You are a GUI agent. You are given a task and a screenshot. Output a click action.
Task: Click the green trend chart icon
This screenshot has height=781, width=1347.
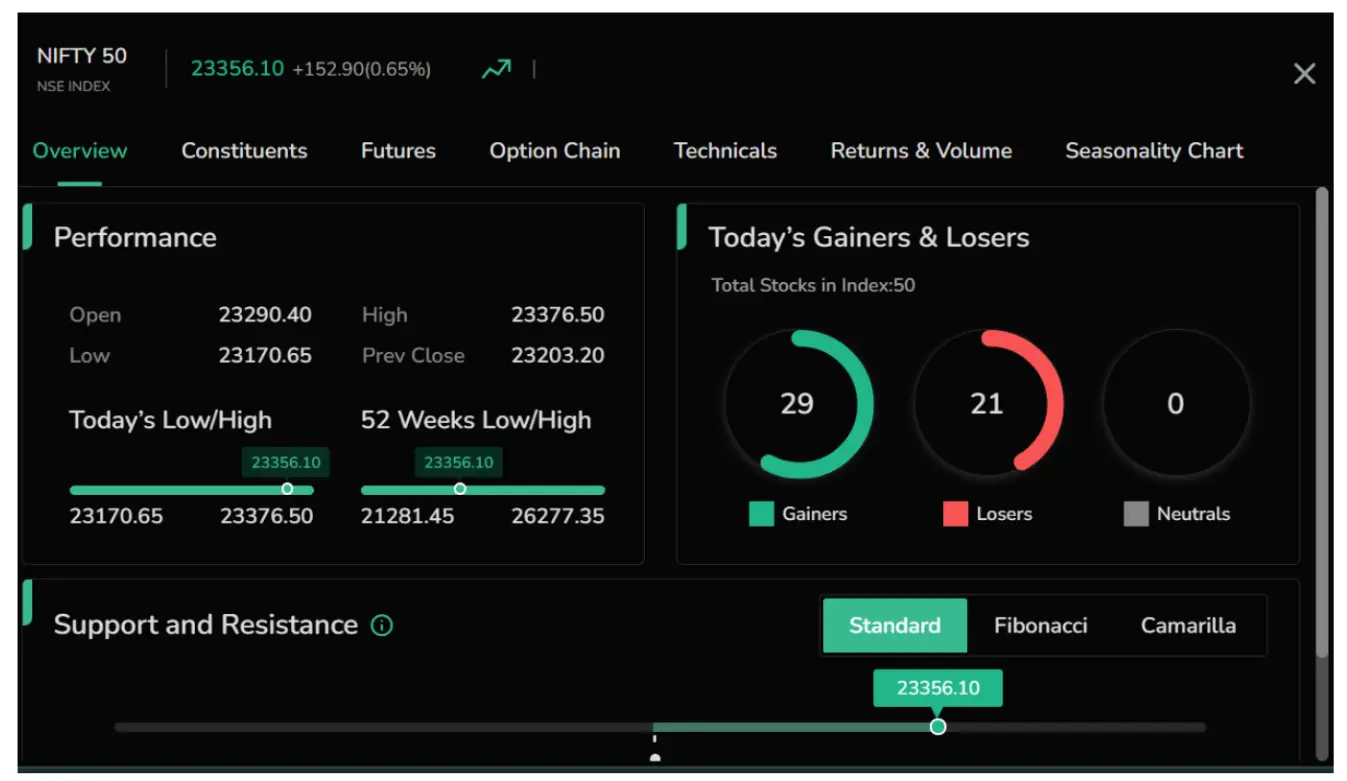point(496,69)
